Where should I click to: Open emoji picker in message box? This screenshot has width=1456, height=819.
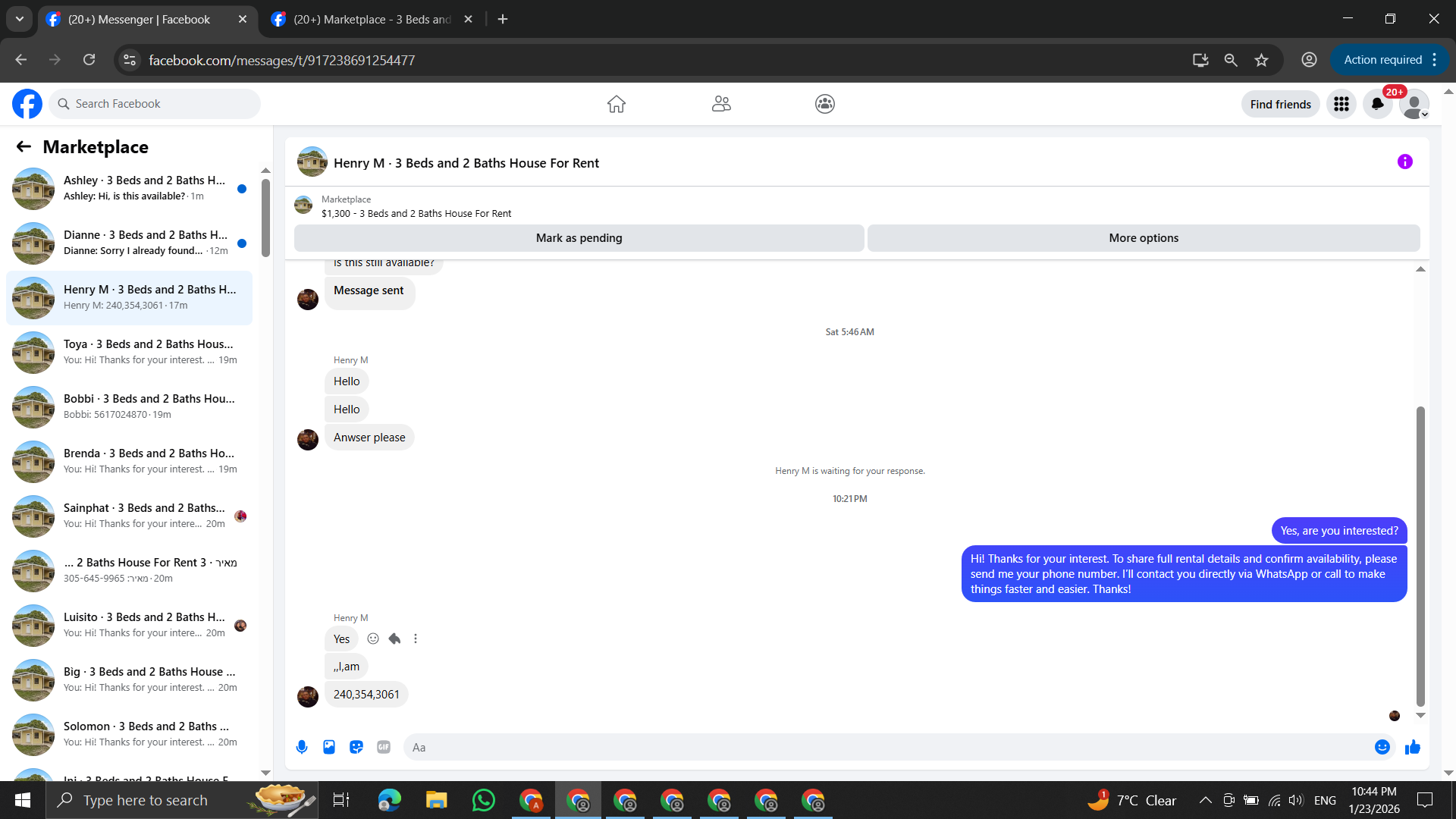click(x=1382, y=747)
